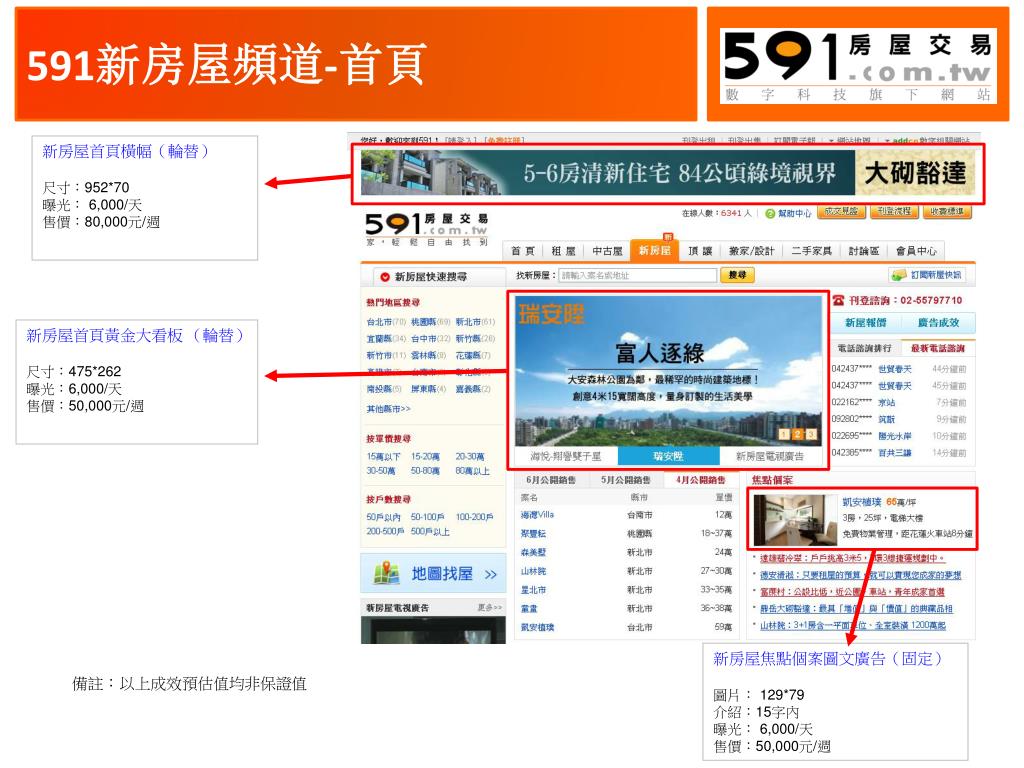This screenshot has width=1024, height=768.
Task: Switch to 電話諮詢排行 tab
Action: click(864, 348)
